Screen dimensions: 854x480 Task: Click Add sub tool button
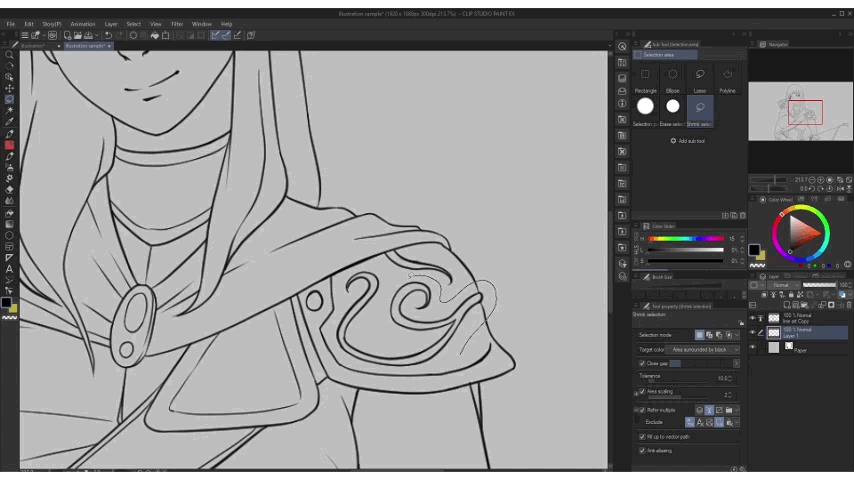click(x=687, y=141)
